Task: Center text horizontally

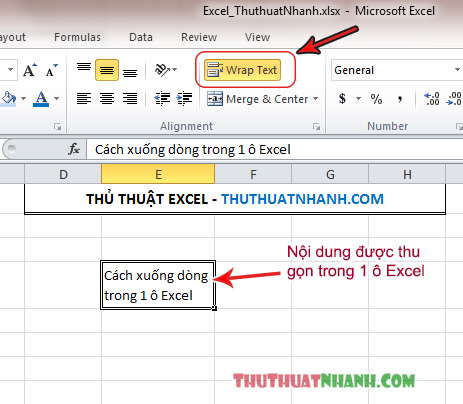Action: tap(107, 99)
